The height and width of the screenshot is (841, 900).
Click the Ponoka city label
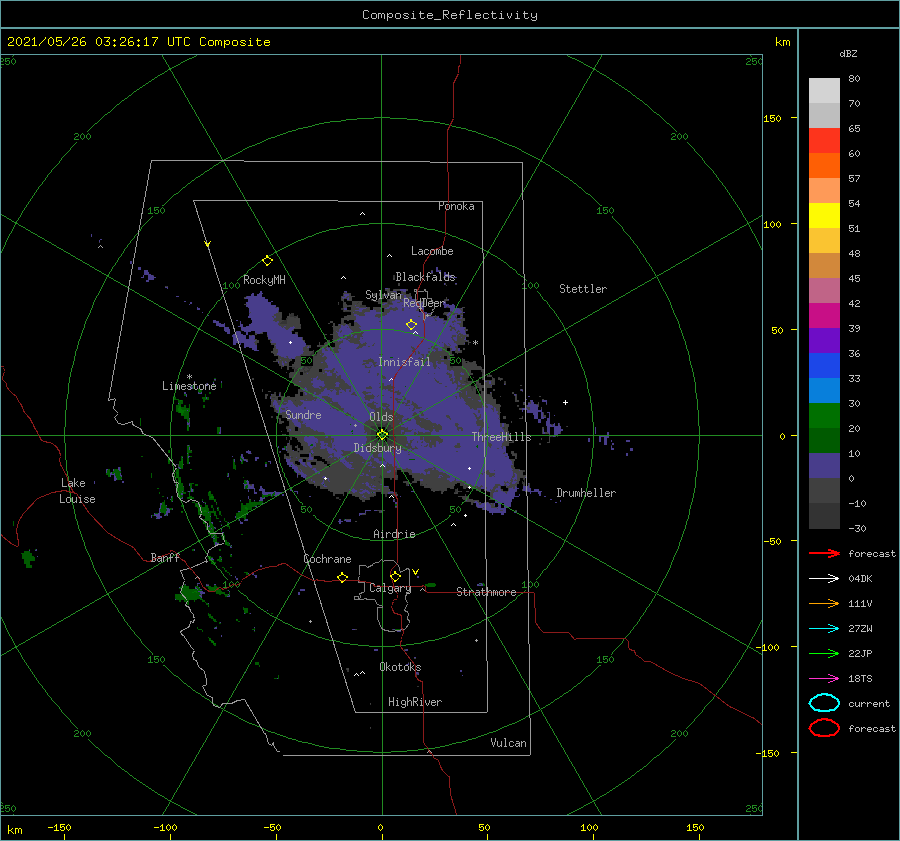pyautogui.click(x=456, y=206)
